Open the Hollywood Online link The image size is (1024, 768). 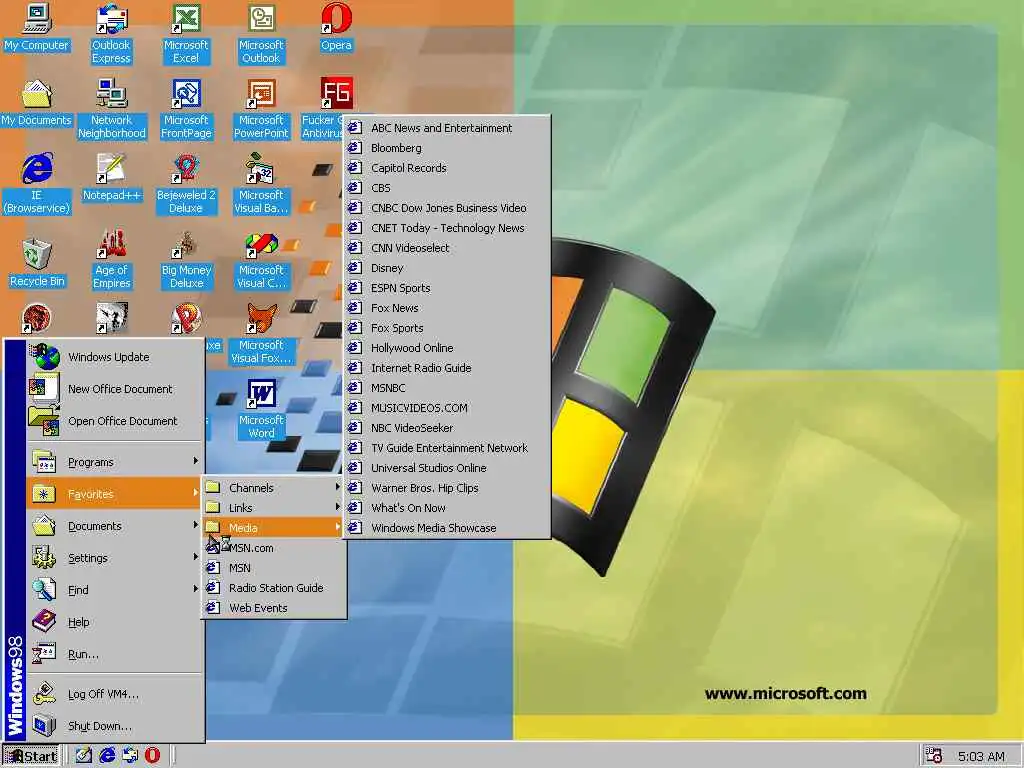[447, 348]
